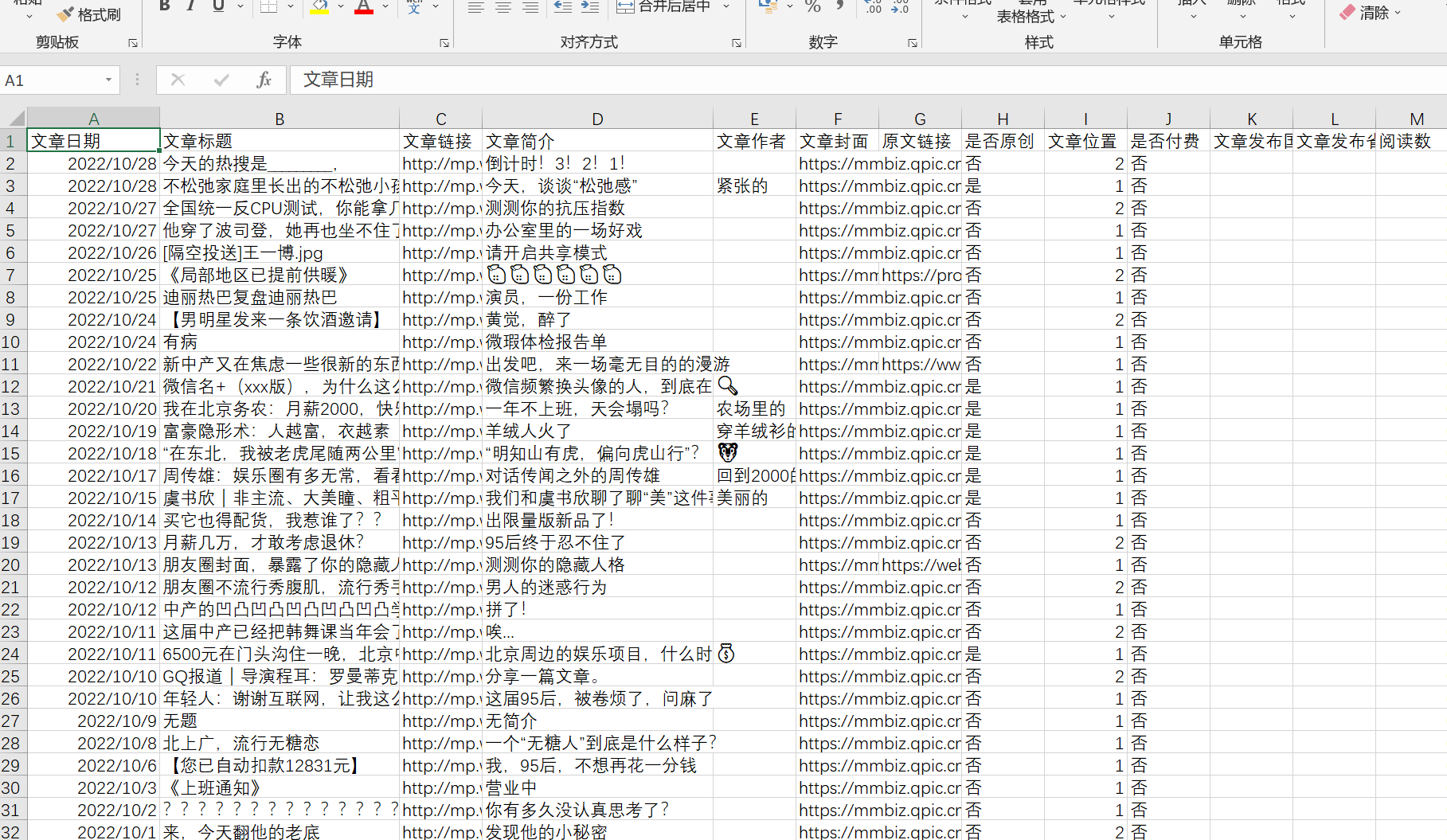Select author cell 紧张的 in row 3
The height and width of the screenshot is (840, 1447).
pos(754,186)
